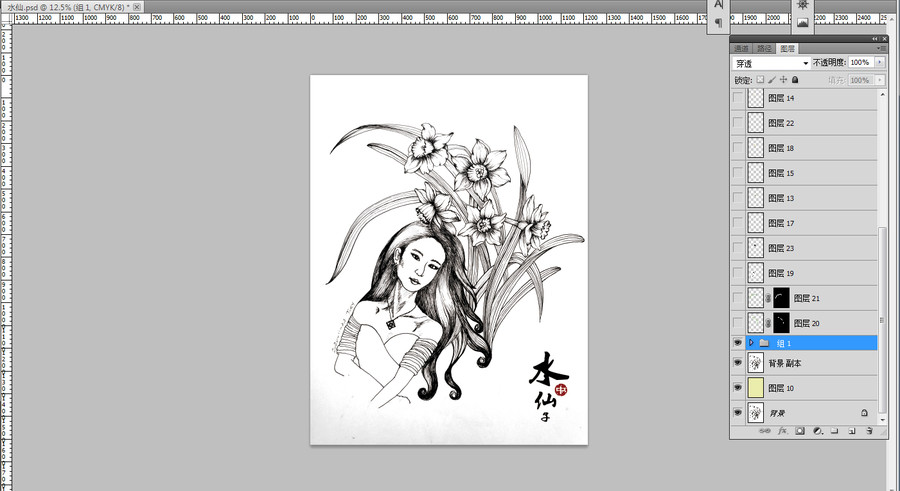Show layer 图层 21 visibility

(x=738, y=297)
